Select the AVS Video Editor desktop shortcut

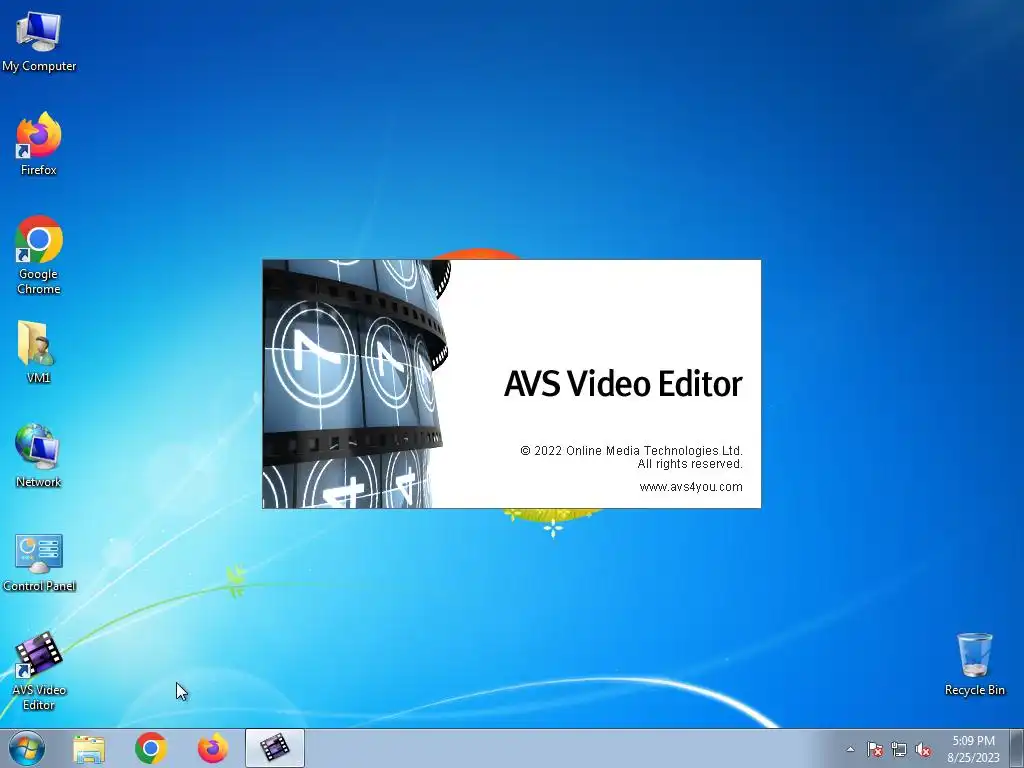click(x=39, y=671)
